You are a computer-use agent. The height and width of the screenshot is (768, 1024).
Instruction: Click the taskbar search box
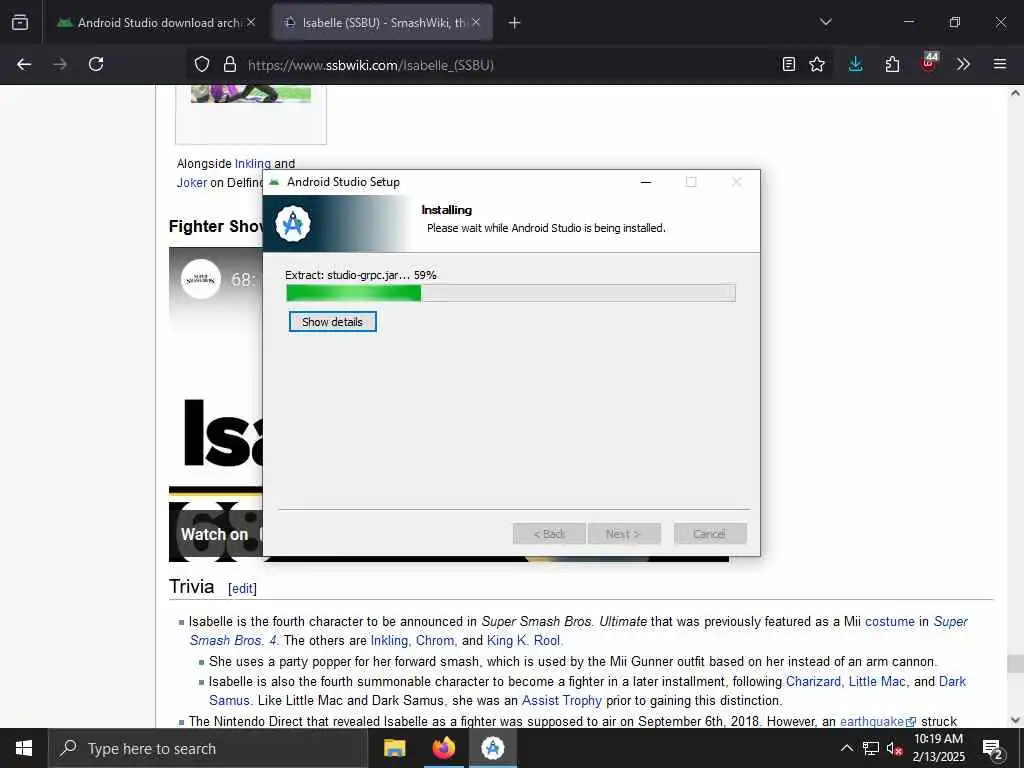tap(208, 748)
